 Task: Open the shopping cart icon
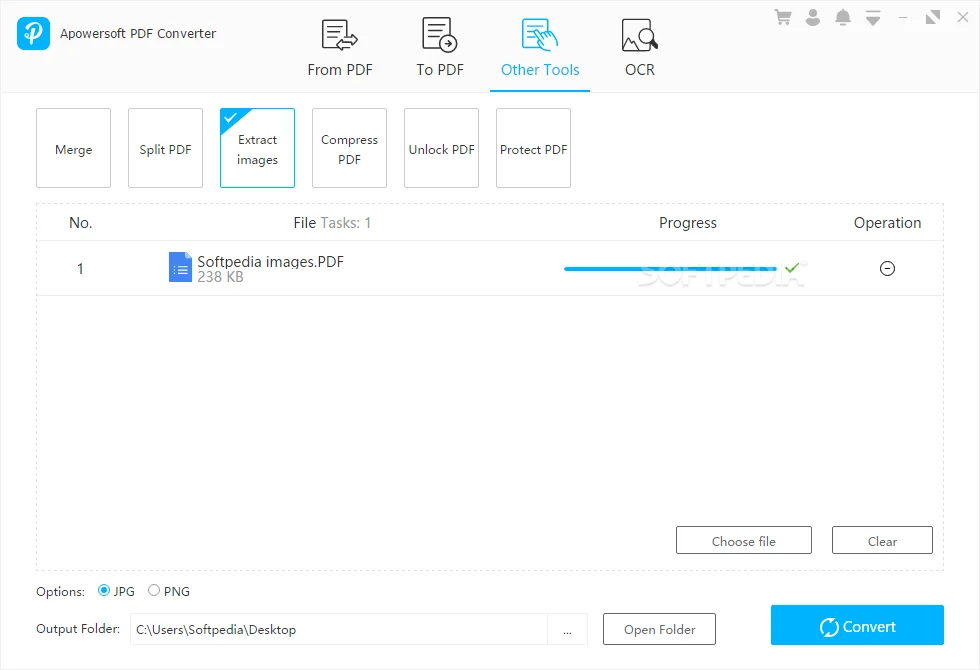point(782,18)
